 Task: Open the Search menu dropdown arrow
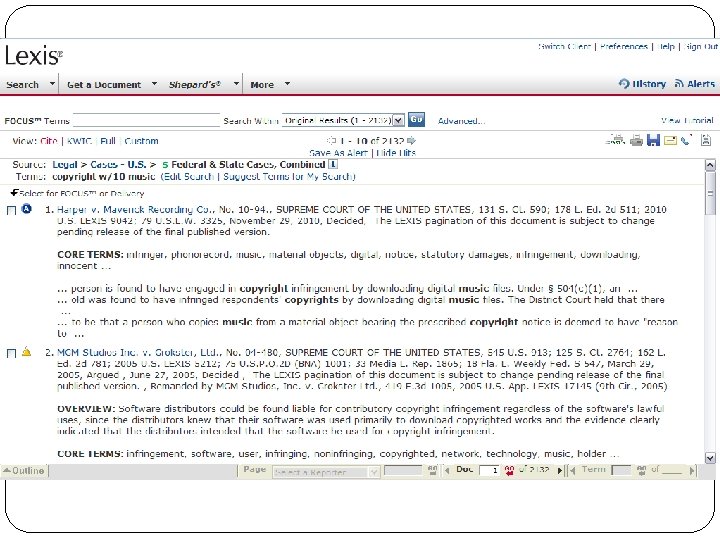[x=52, y=84]
